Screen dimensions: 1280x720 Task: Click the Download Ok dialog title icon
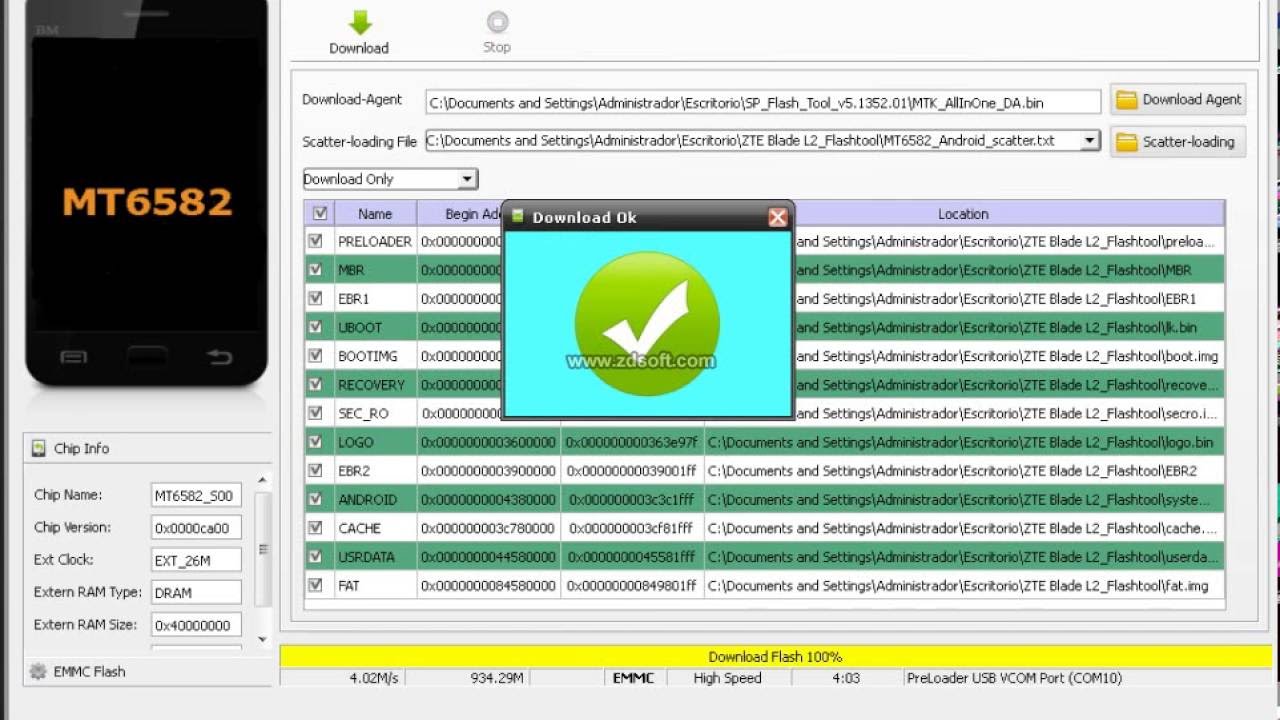pos(517,217)
